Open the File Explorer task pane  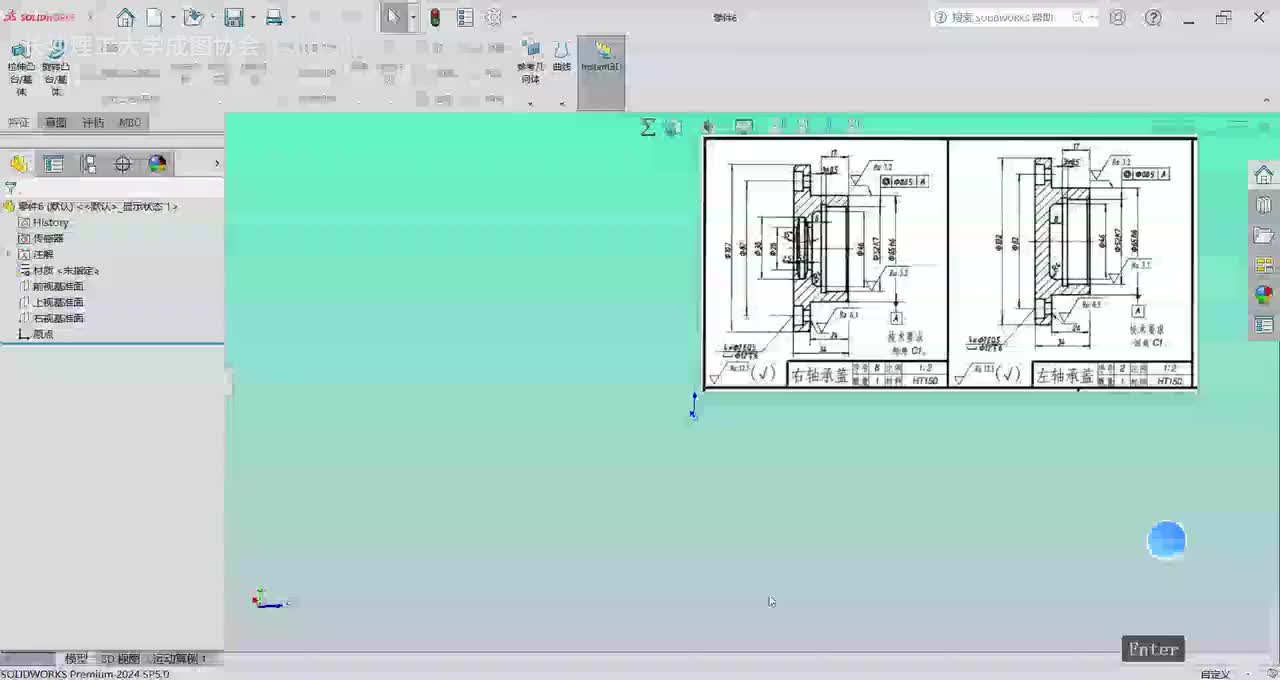[1264, 235]
